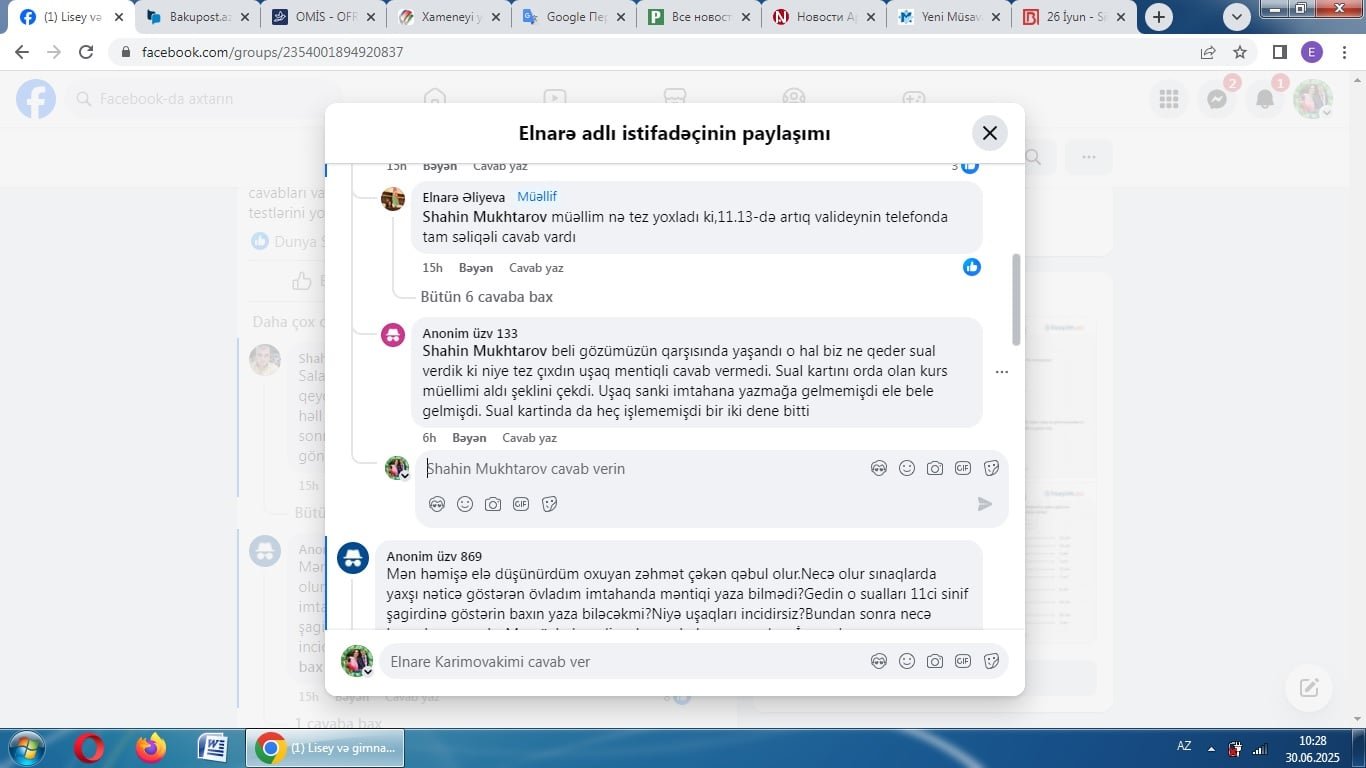This screenshot has height=768, width=1366.
Task: Launch Firefox from taskbar
Action: pos(151,748)
